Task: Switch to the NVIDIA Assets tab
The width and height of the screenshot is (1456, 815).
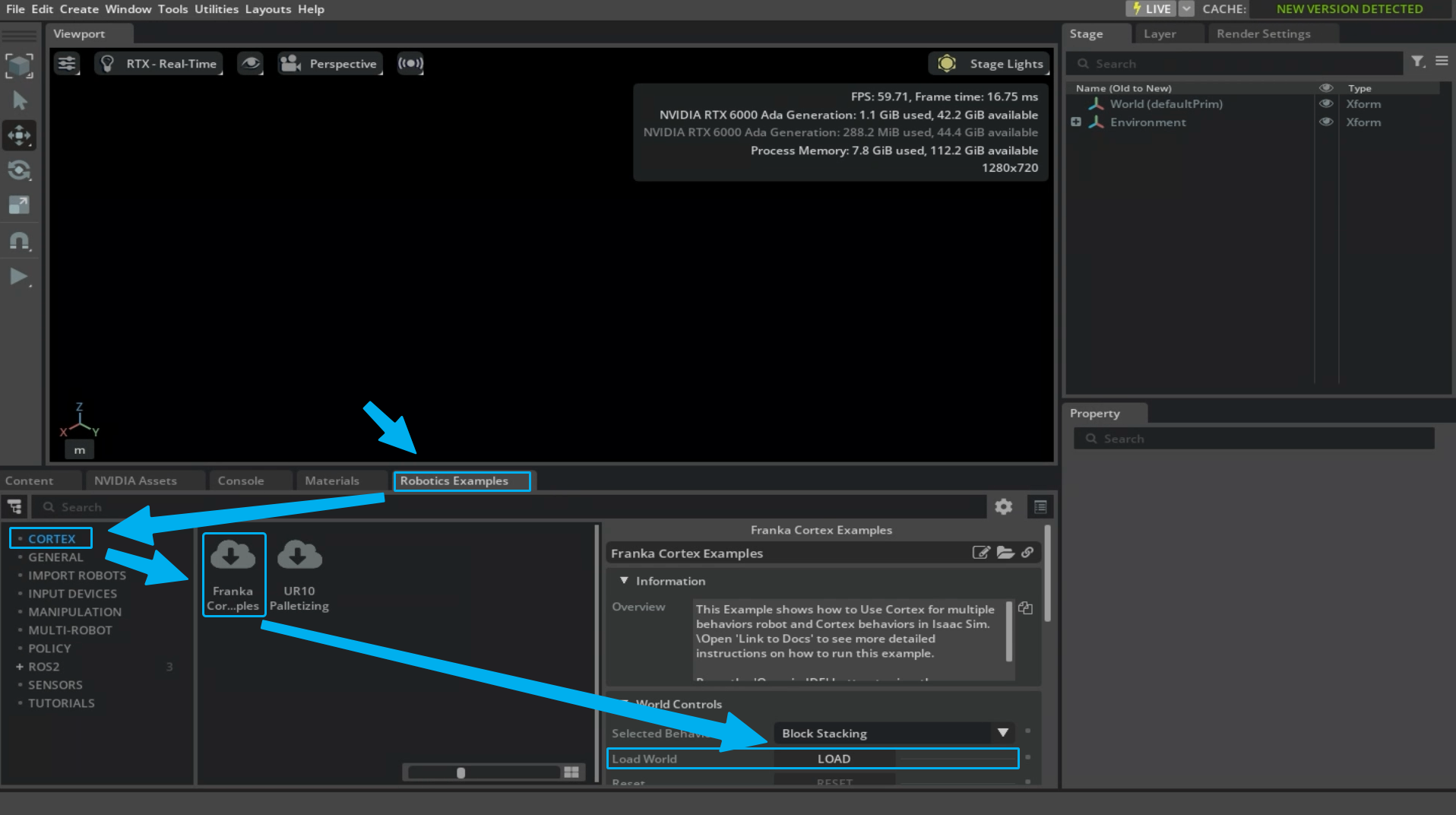Action: click(x=135, y=480)
